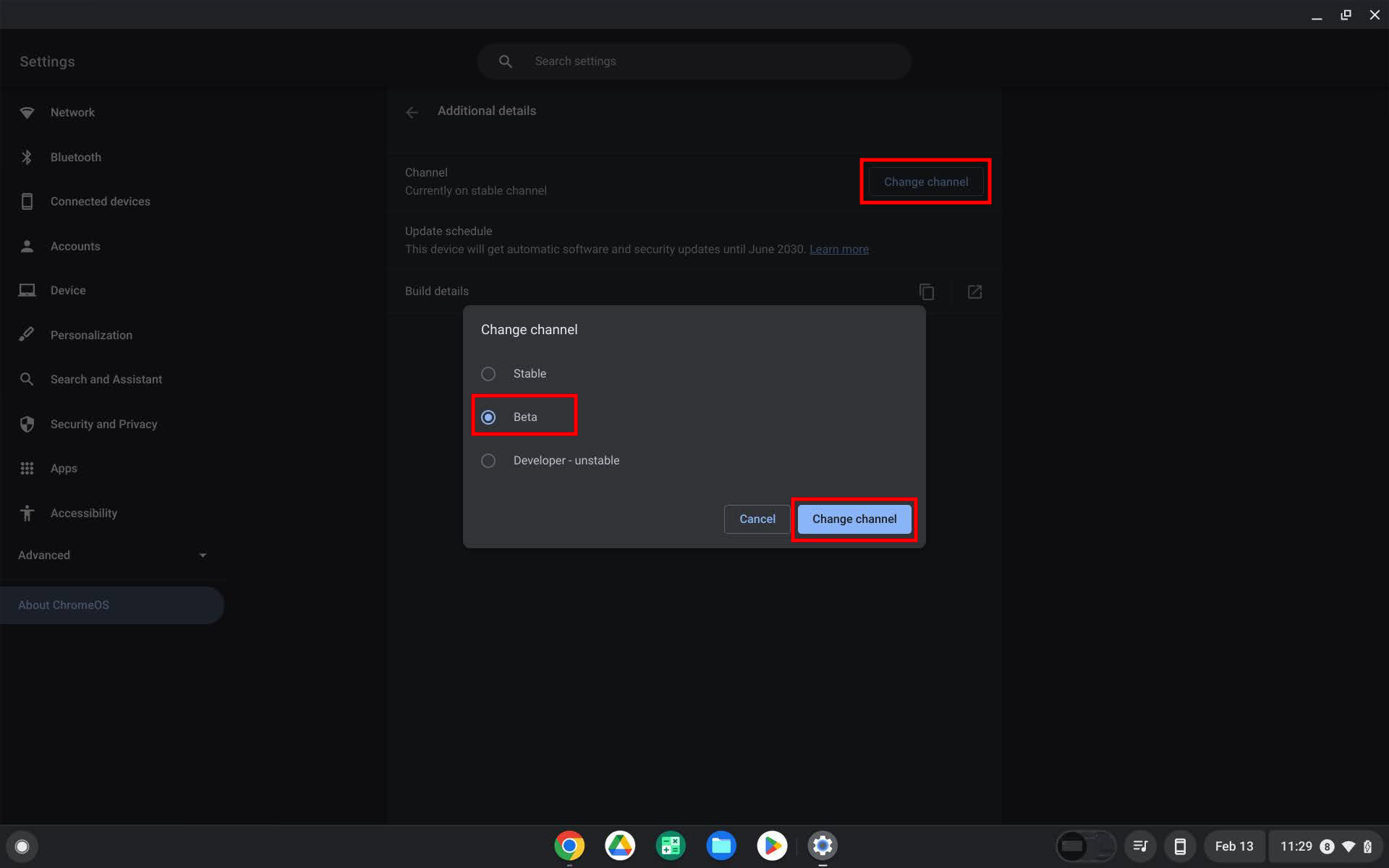This screenshot has height=868, width=1389.
Task: Launch Google Play Store icon
Action: click(x=771, y=846)
